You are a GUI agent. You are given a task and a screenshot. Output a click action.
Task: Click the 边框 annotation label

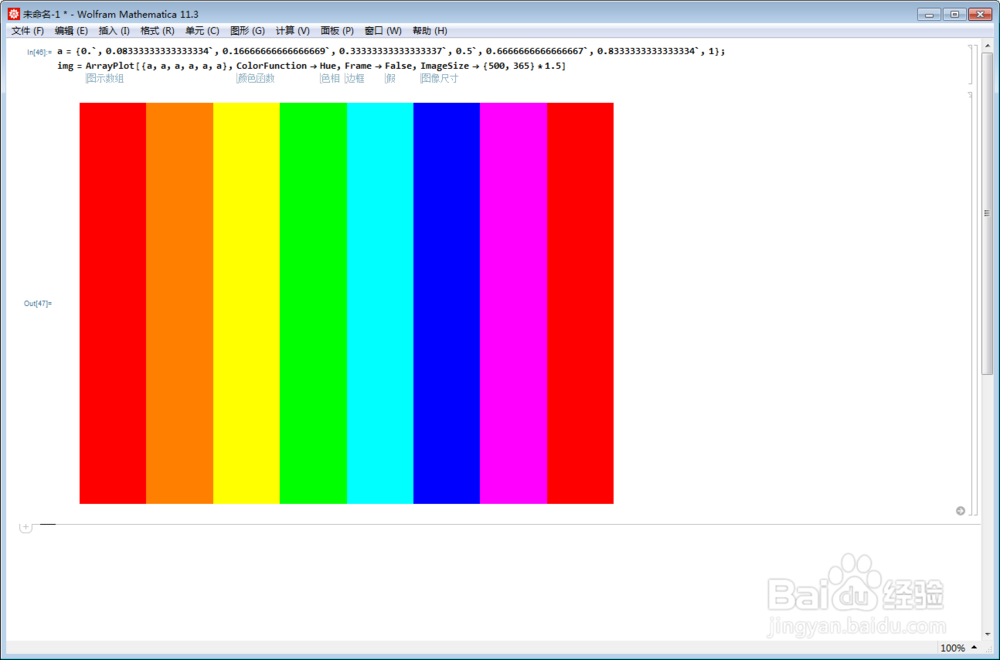coord(355,78)
